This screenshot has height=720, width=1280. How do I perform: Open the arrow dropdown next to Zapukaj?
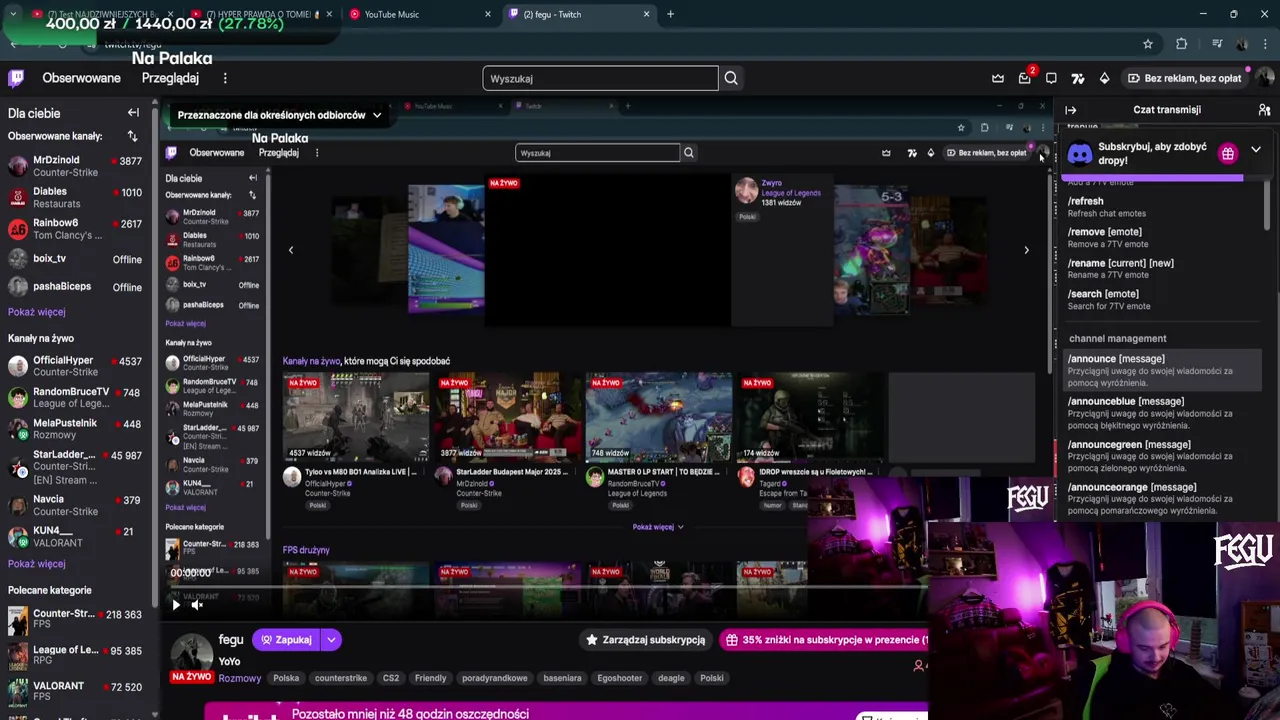point(331,640)
